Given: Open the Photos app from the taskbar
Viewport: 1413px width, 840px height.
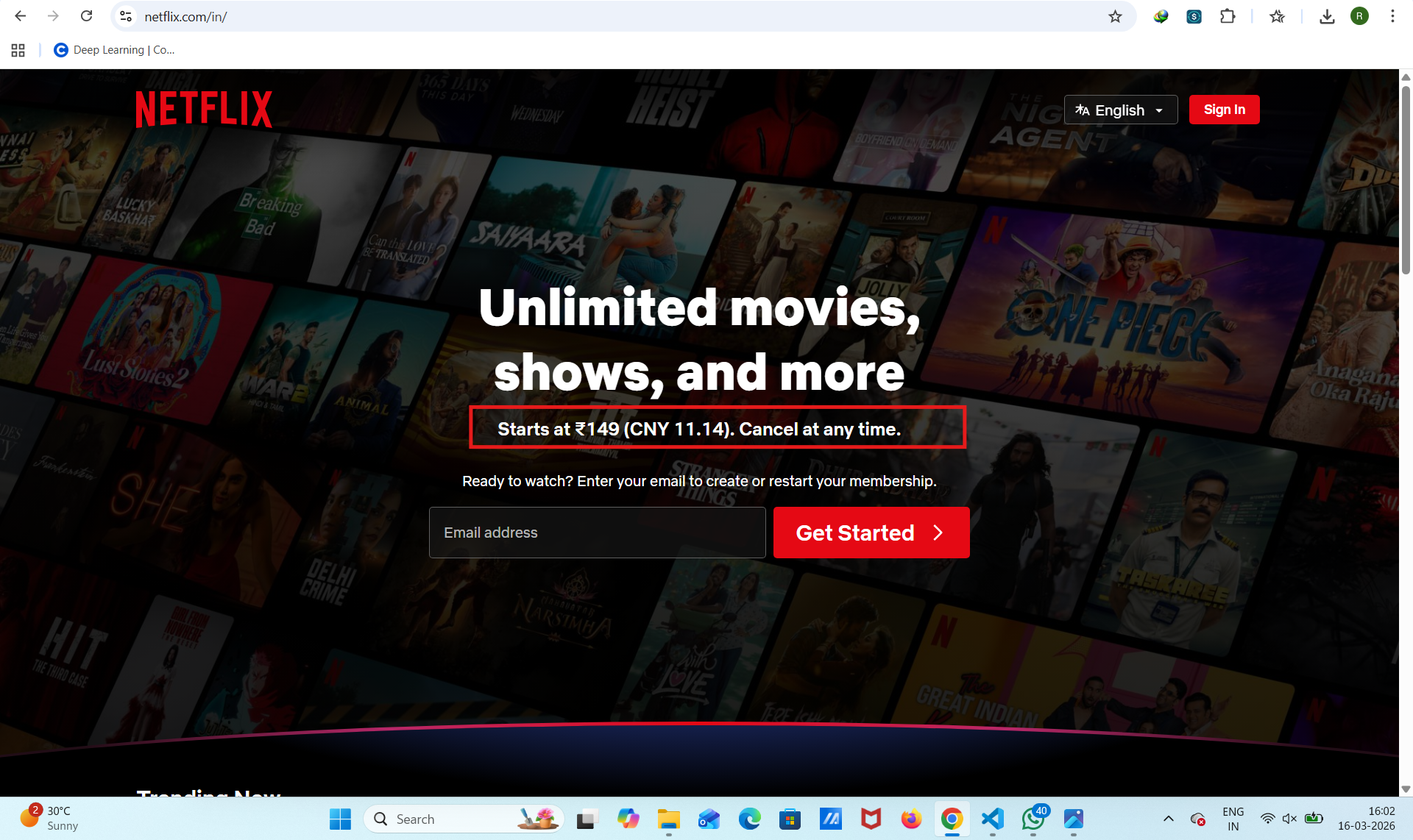Looking at the screenshot, I should click(x=1073, y=819).
